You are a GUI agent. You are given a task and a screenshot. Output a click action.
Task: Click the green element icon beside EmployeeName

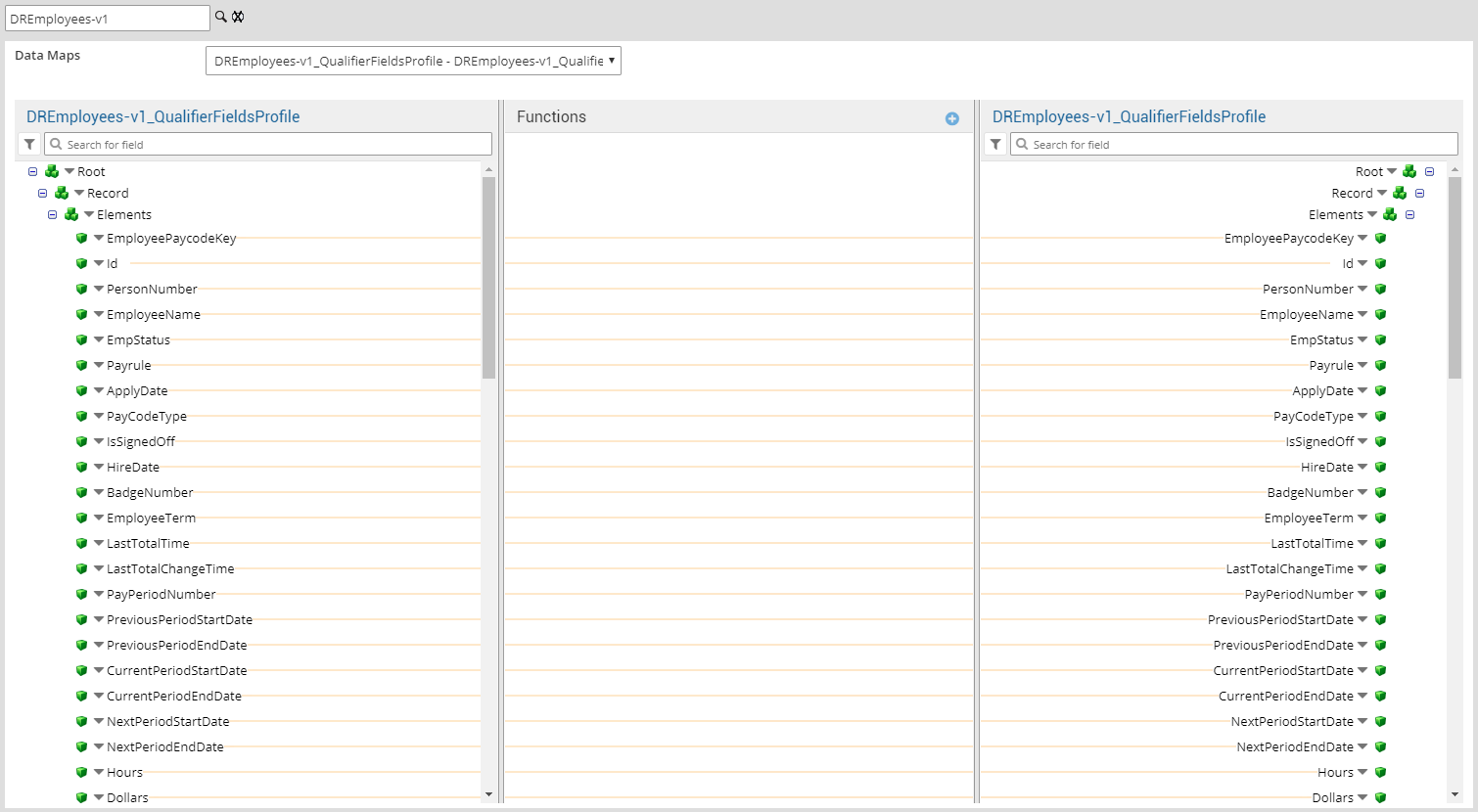82,314
